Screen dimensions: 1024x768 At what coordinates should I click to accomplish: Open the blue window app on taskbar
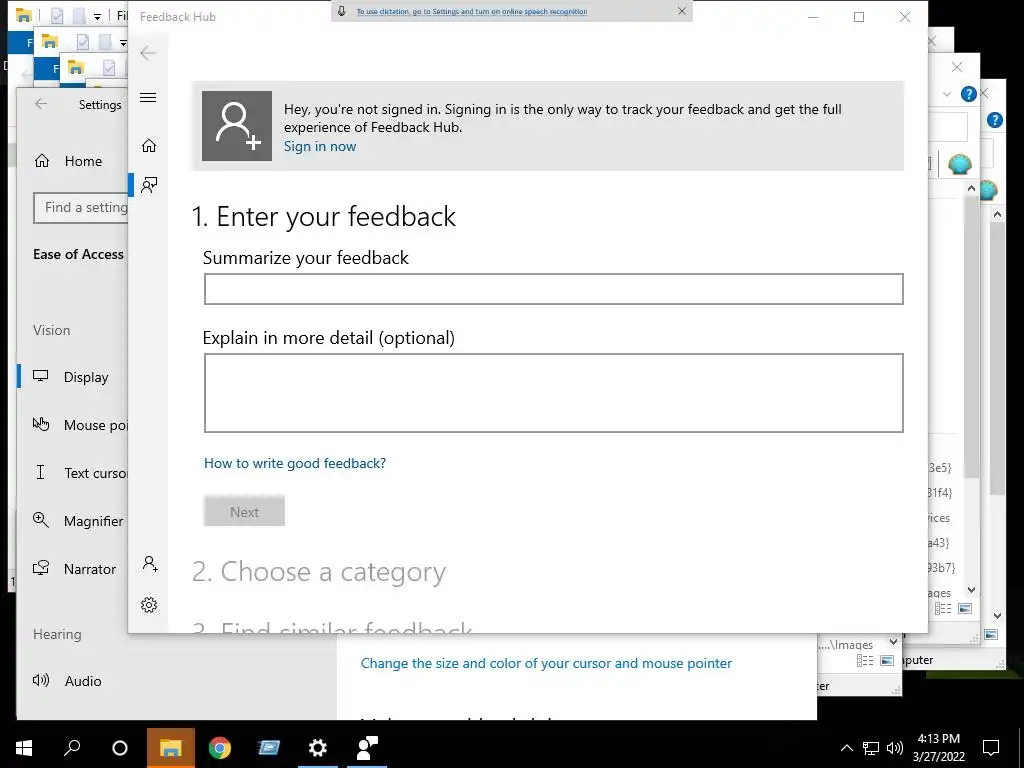coord(268,748)
